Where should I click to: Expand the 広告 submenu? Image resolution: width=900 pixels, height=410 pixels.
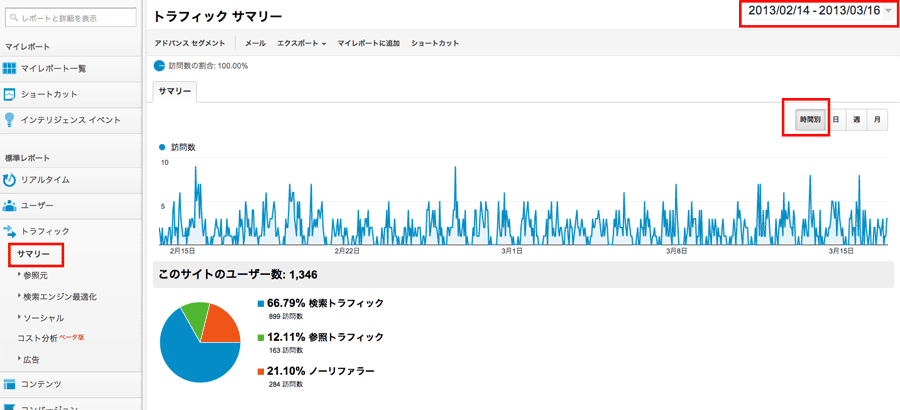[x=29, y=360]
